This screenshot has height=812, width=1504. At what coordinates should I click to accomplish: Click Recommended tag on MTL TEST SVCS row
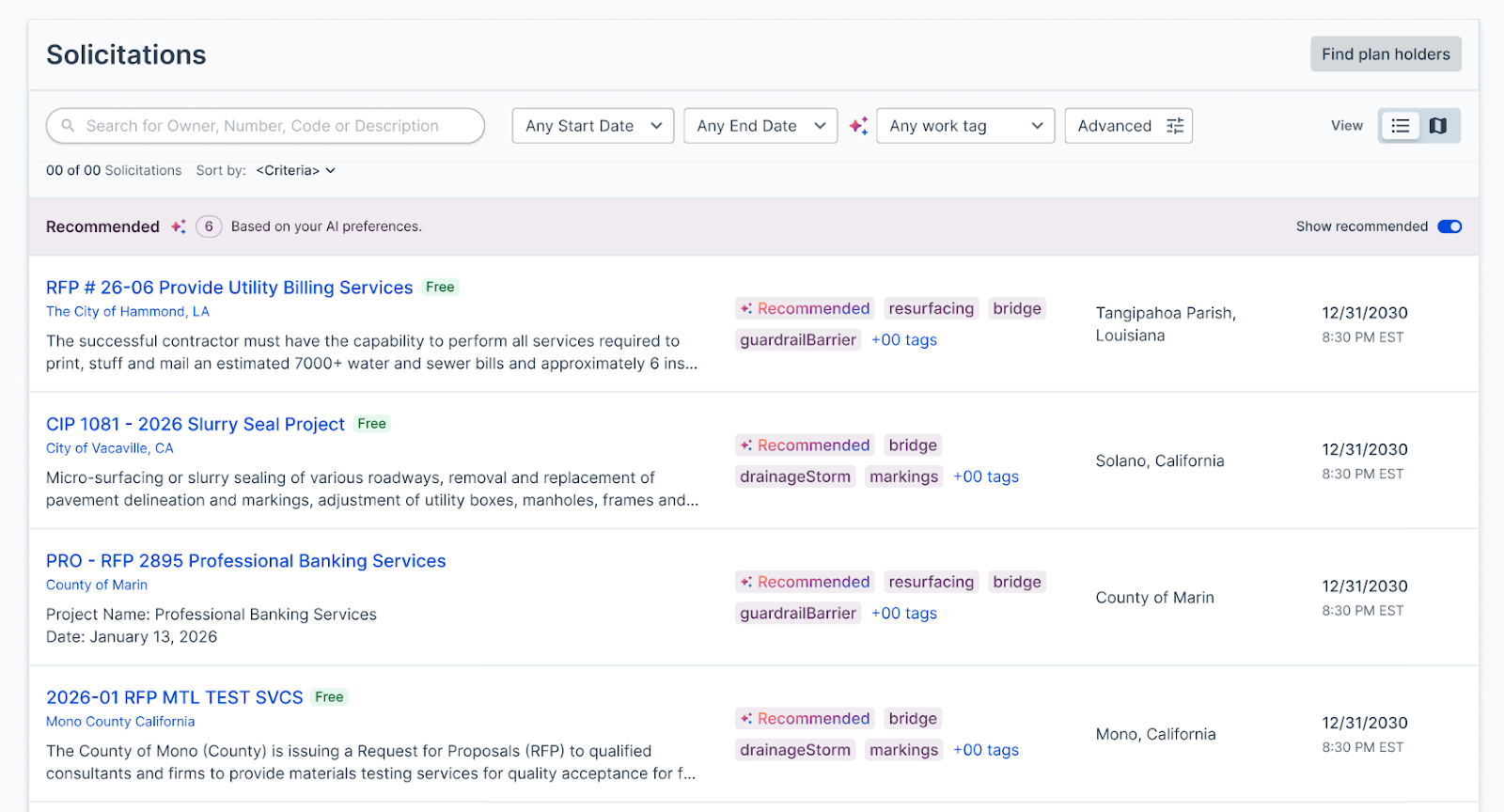tap(805, 719)
